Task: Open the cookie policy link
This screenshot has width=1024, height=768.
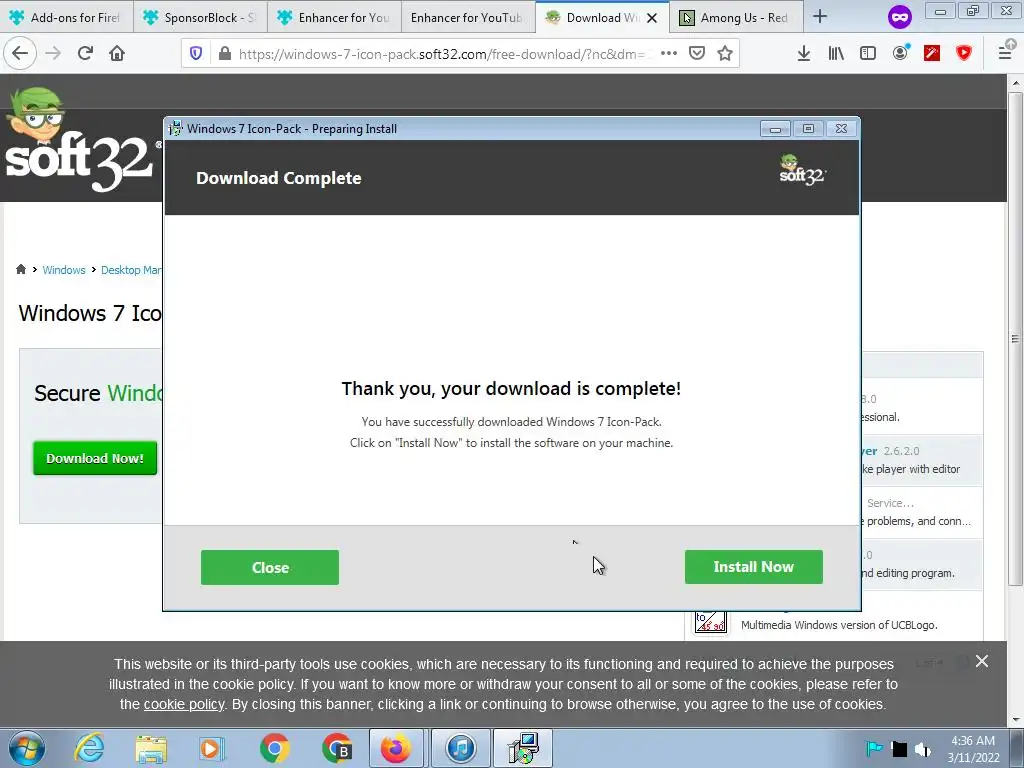Action: point(184,705)
